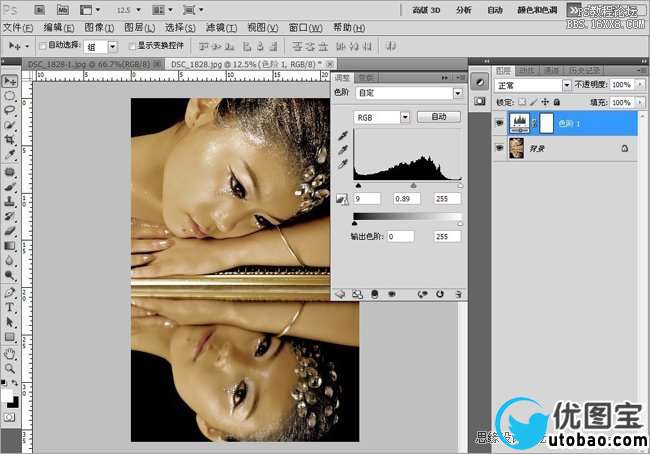The width and height of the screenshot is (650, 454).
Task: Click the foreground color swatch
Action: pos(6,394)
